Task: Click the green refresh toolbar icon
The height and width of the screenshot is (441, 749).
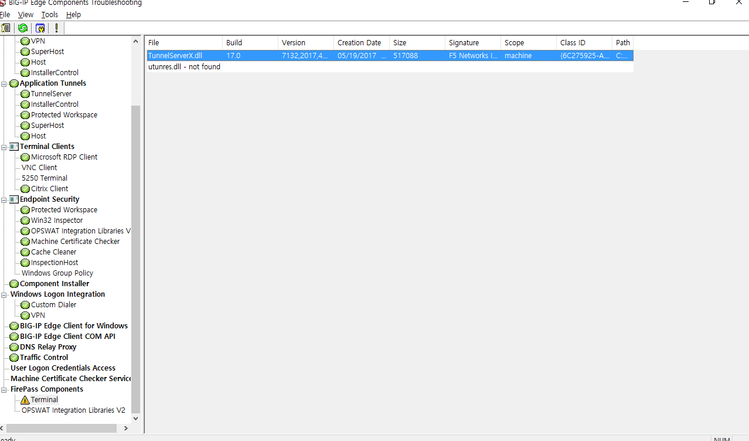Action: point(22,28)
